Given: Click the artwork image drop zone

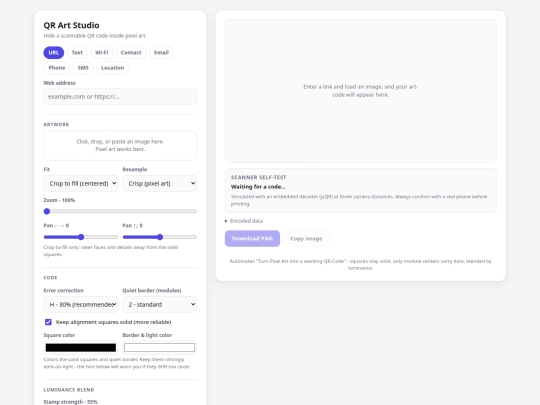Looking at the screenshot, I should [x=120, y=145].
